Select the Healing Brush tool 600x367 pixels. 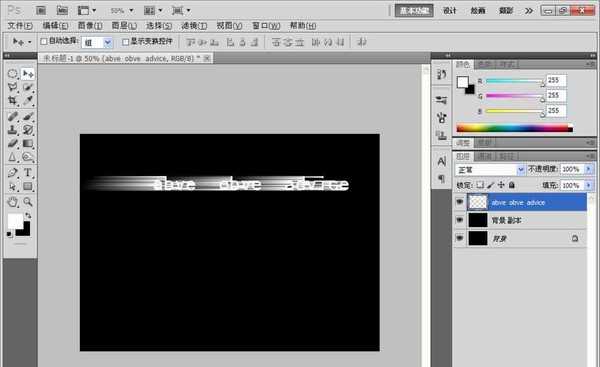pyautogui.click(x=12, y=116)
